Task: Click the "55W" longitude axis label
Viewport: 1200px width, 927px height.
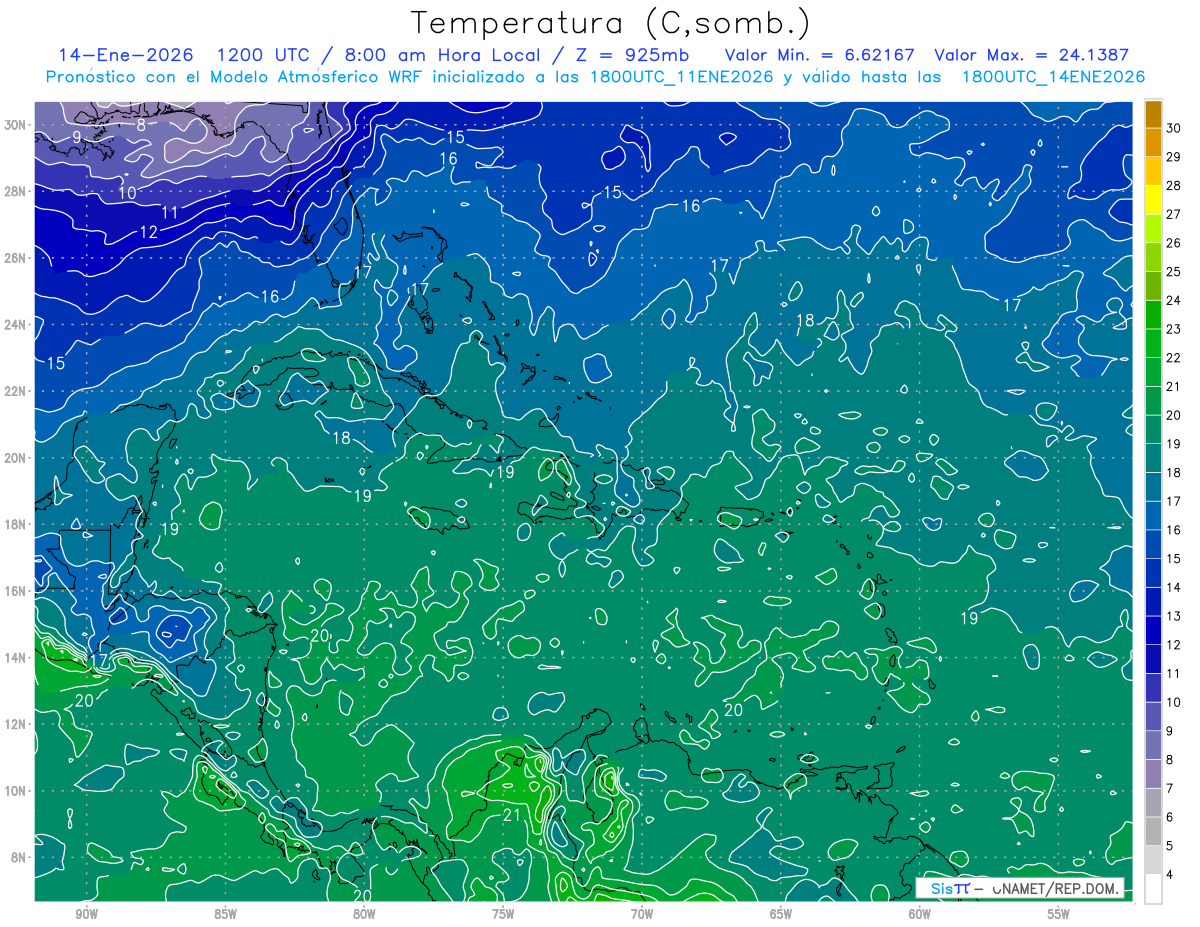Action: pyautogui.click(x=1058, y=914)
